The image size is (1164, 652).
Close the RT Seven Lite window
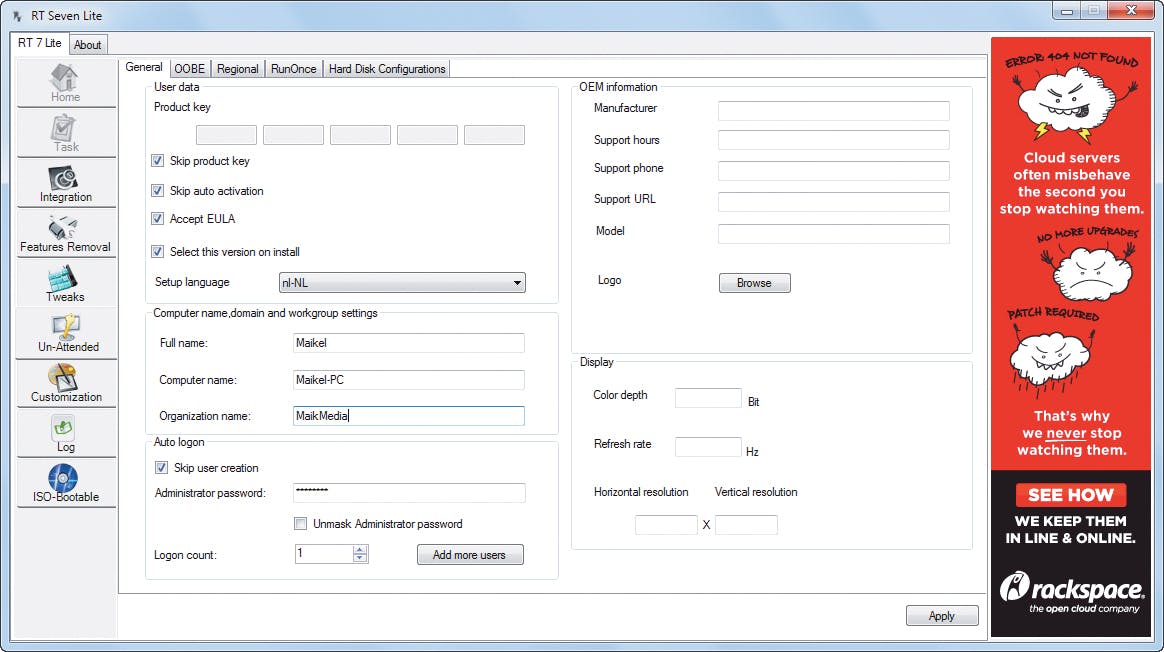point(1131,10)
